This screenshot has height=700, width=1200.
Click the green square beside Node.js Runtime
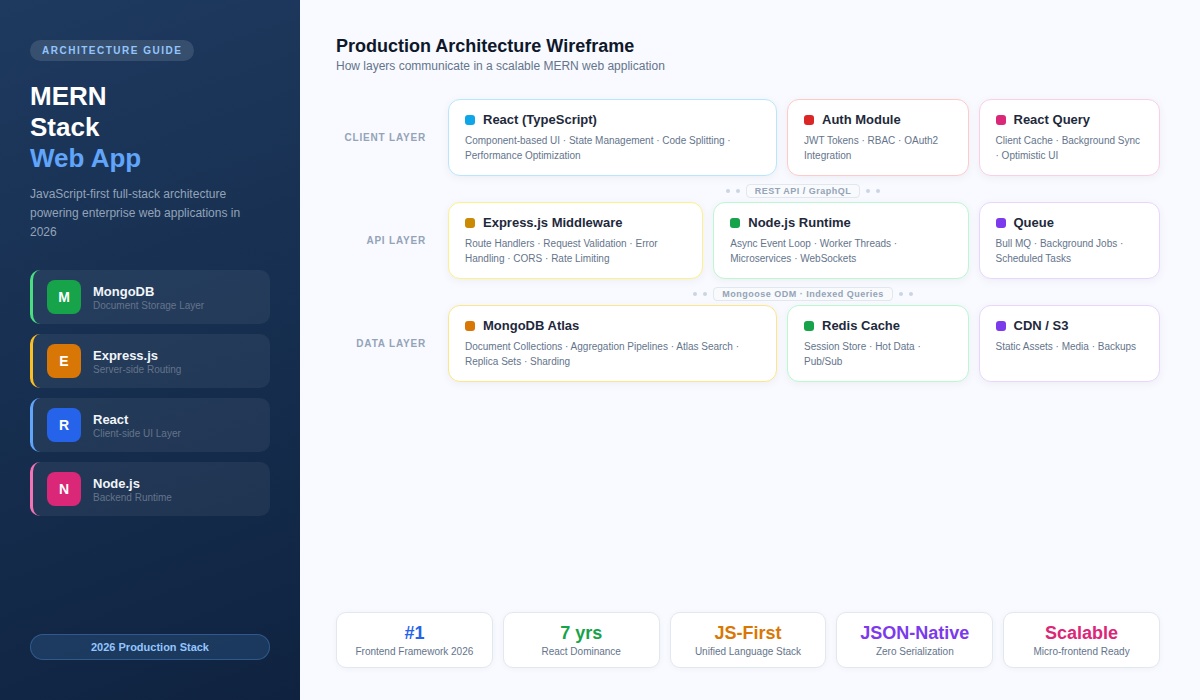(735, 223)
